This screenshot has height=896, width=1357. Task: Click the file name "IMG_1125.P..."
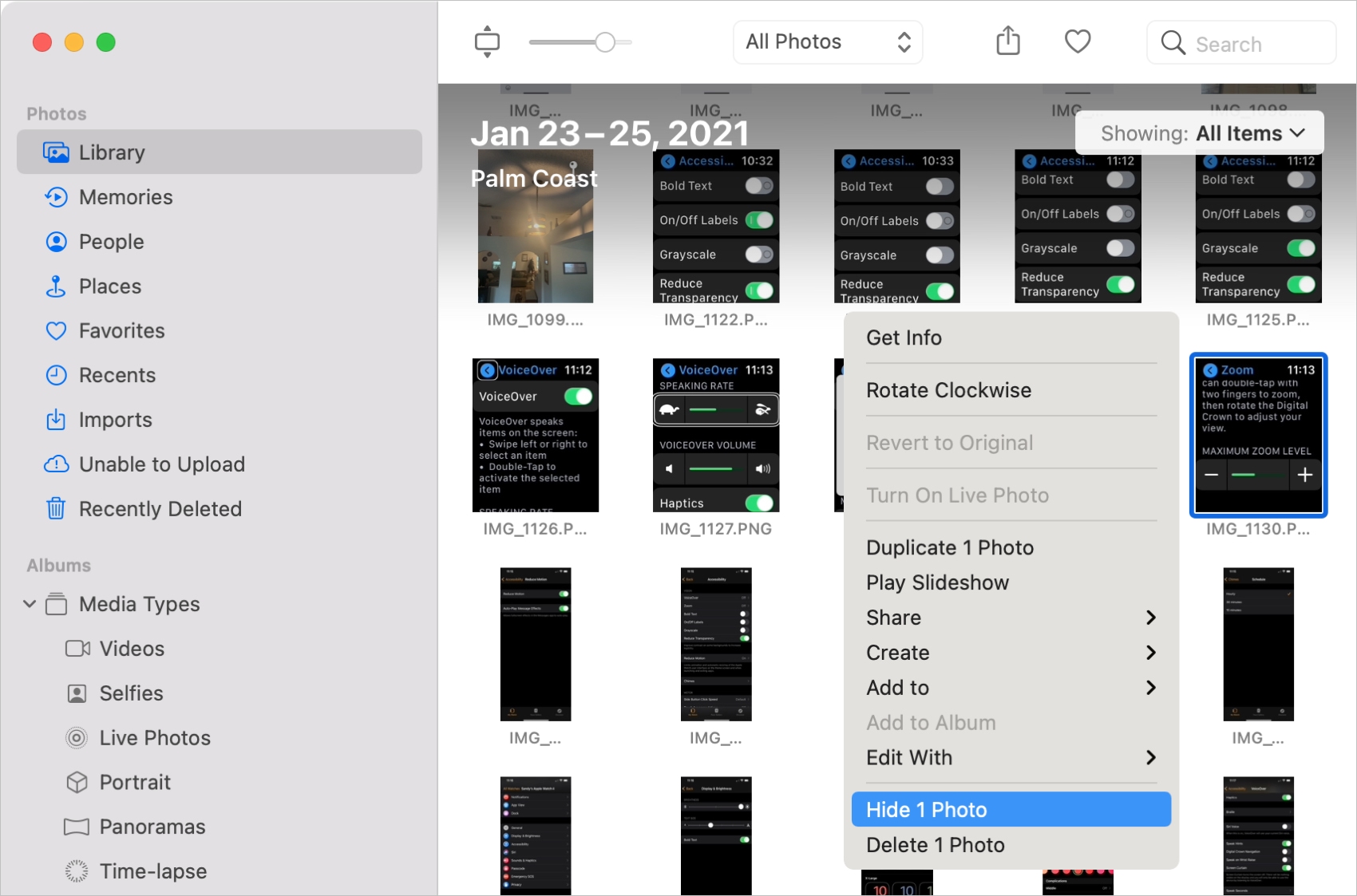coord(1258,320)
